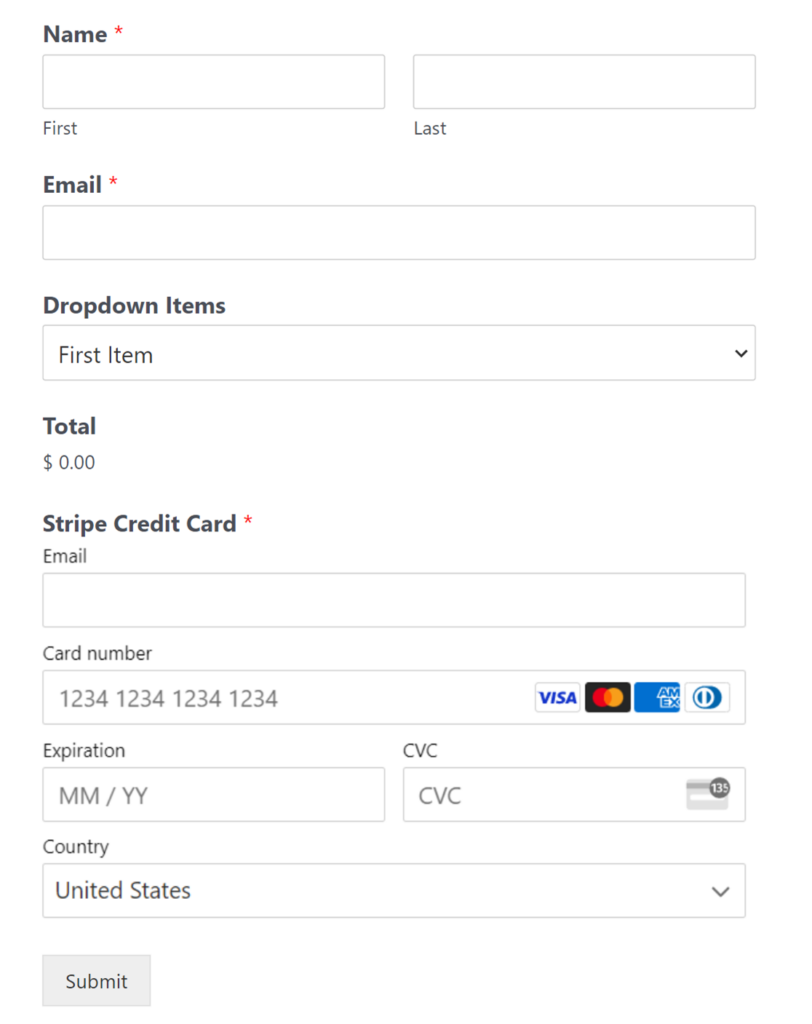Click the chevron on the Dropdown Items field
Image resolution: width=812 pixels, height=1024 pixels.
[741, 353]
